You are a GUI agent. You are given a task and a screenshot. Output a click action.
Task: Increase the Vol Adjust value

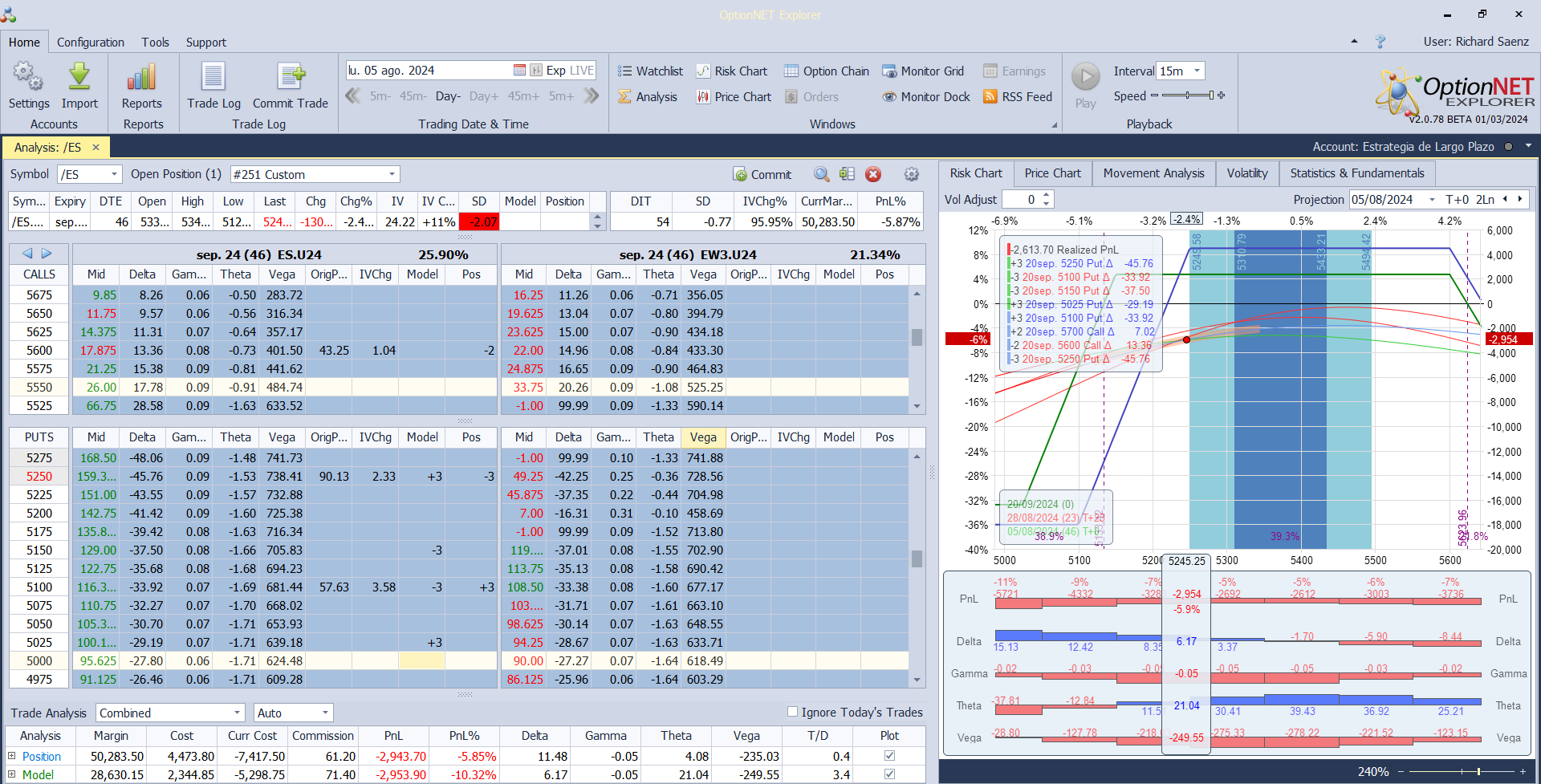pos(1047,195)
